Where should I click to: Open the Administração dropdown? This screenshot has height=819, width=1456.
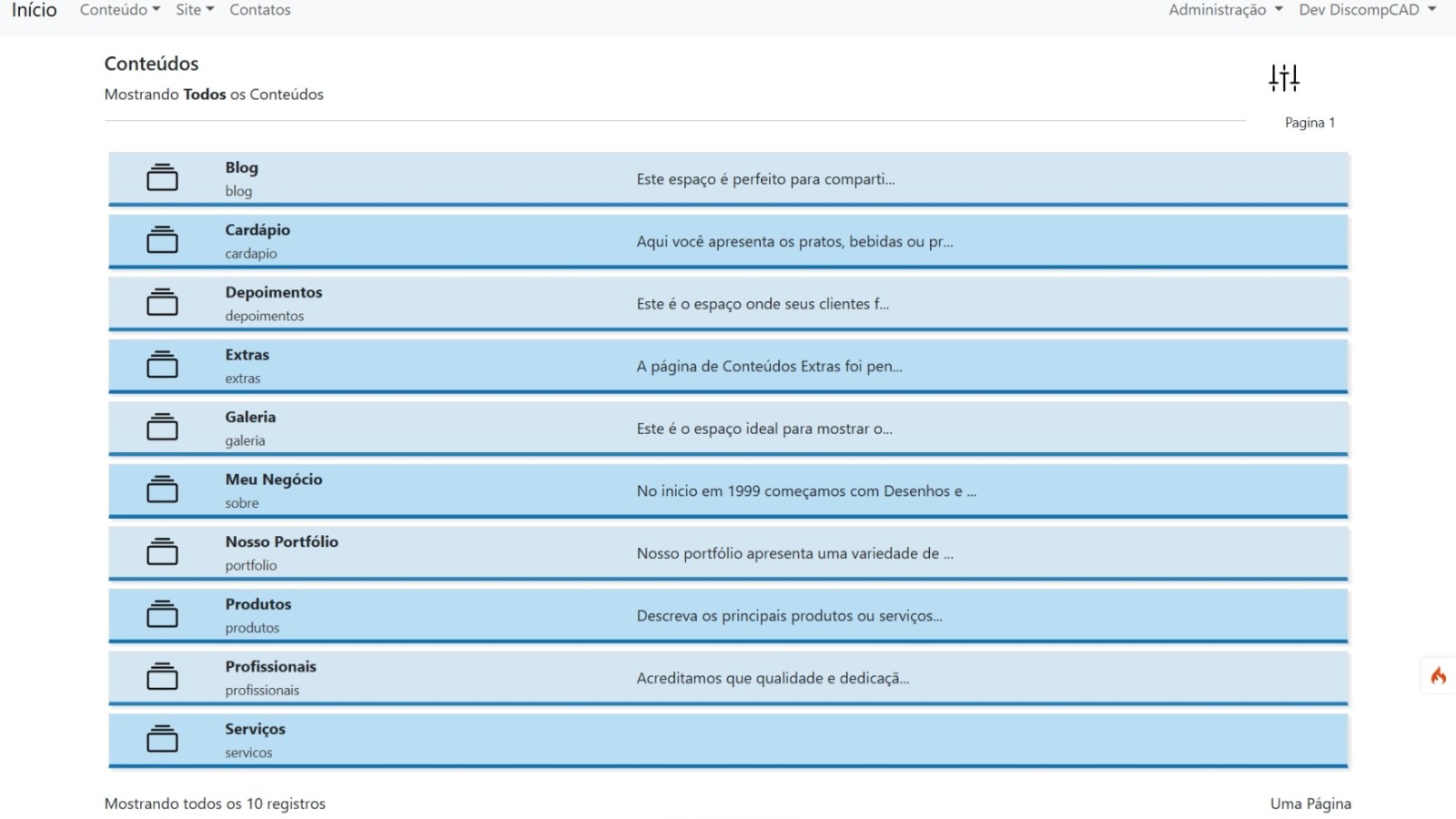tap(1225, 10)
